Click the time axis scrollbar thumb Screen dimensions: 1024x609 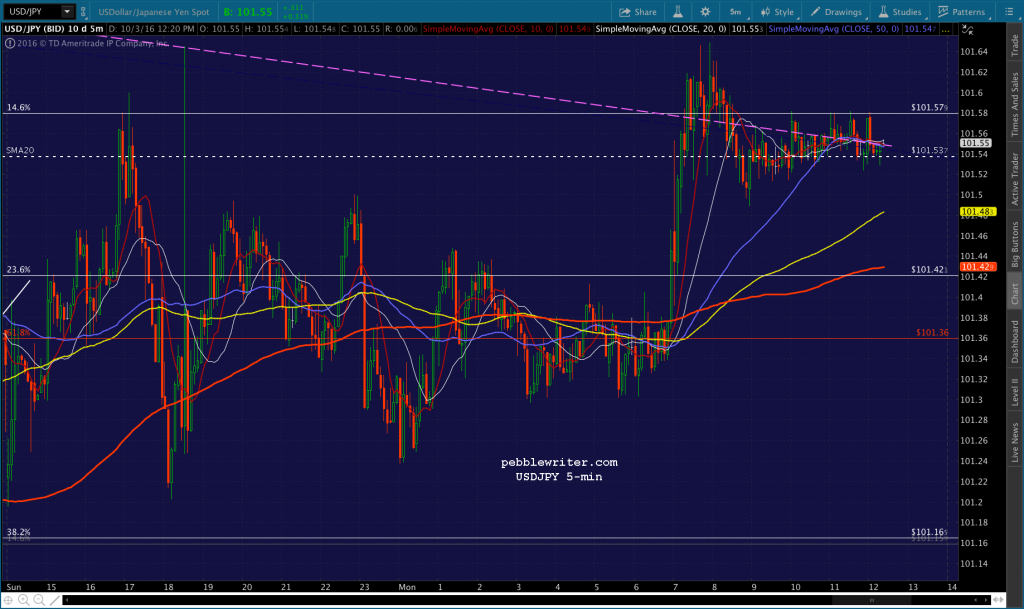point(871,600)
